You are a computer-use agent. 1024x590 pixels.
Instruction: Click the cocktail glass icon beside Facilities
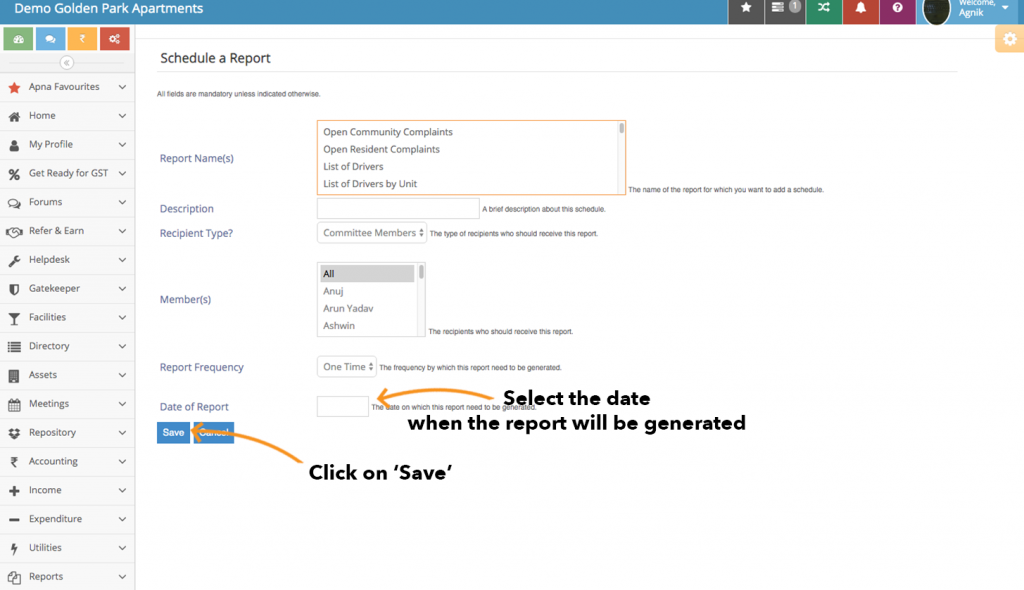tap(14, 318)
